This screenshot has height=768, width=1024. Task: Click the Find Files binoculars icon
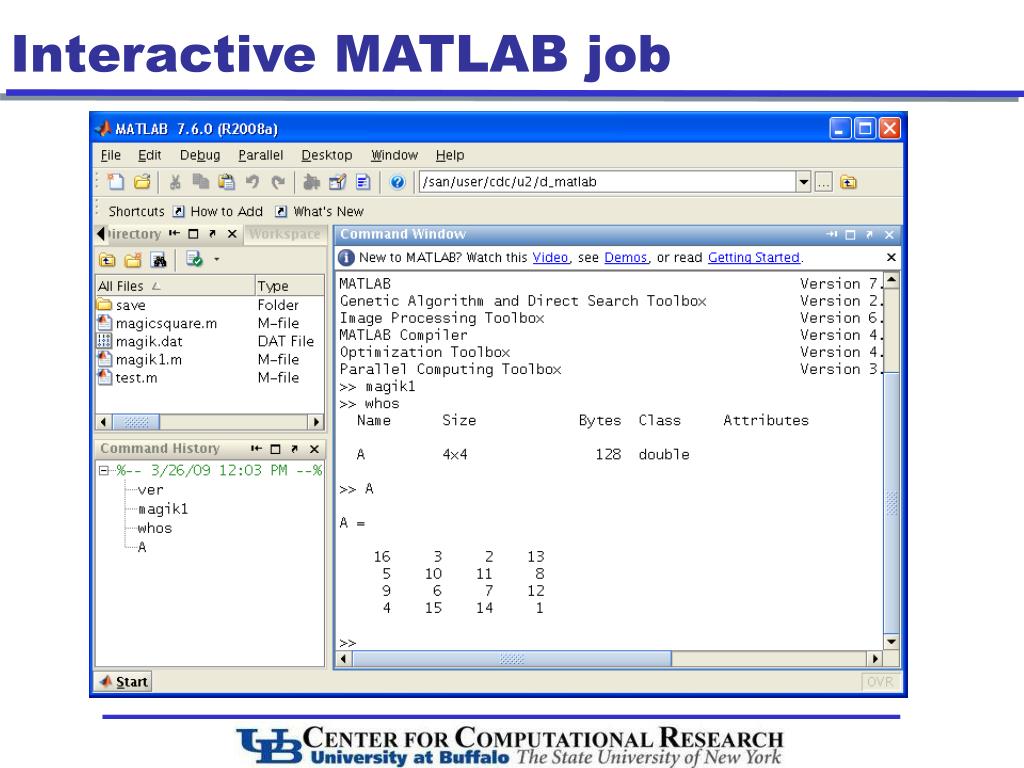(159, 258)
